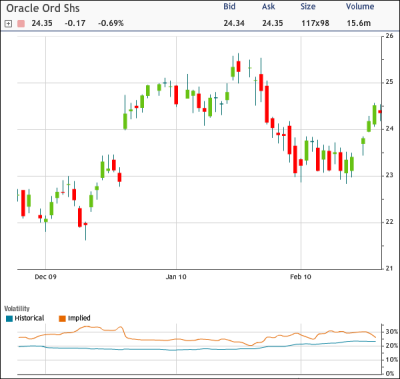Click the change value -0.17
400x379 pixels.
pyautogui.click(x=75, y=23)
